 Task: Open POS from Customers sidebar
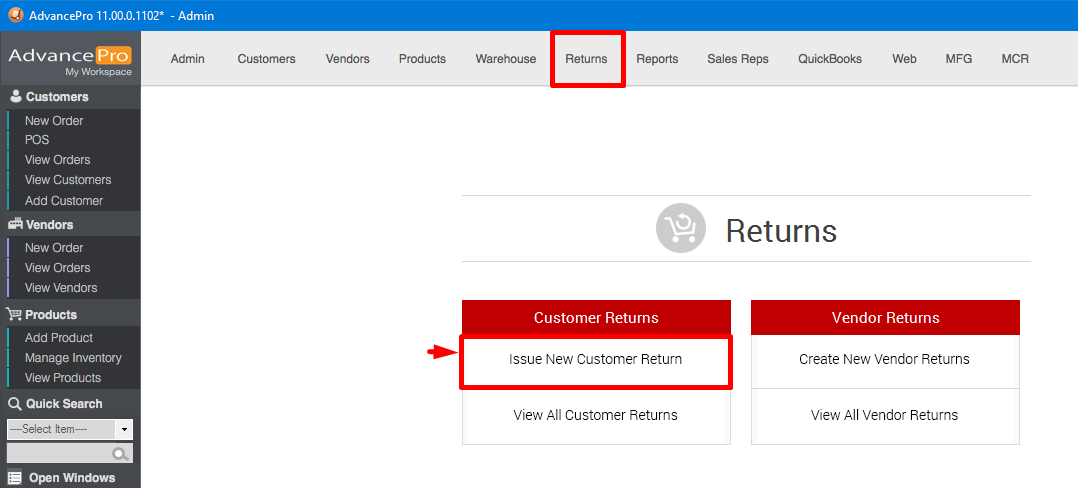[x=37, y=140]
